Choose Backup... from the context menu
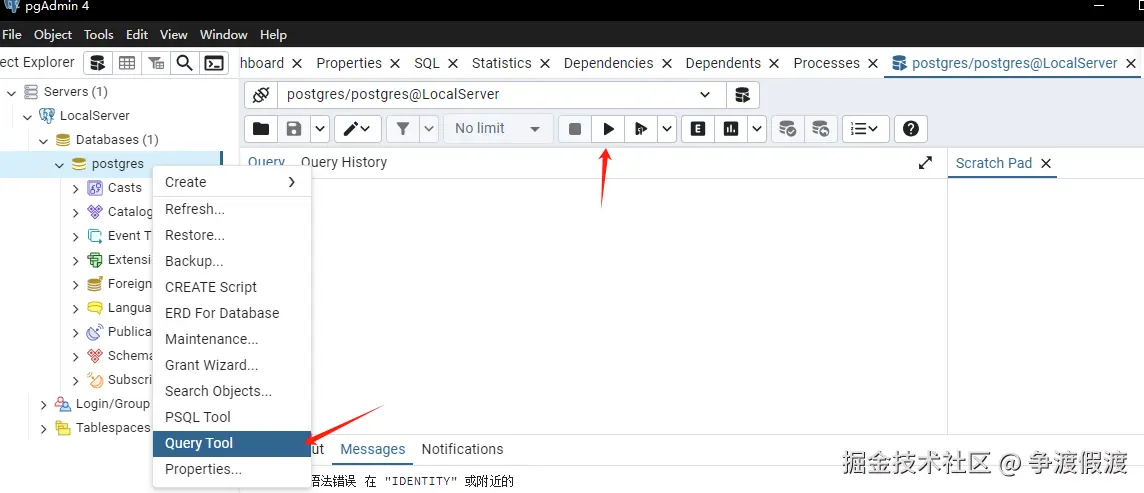 231,261
